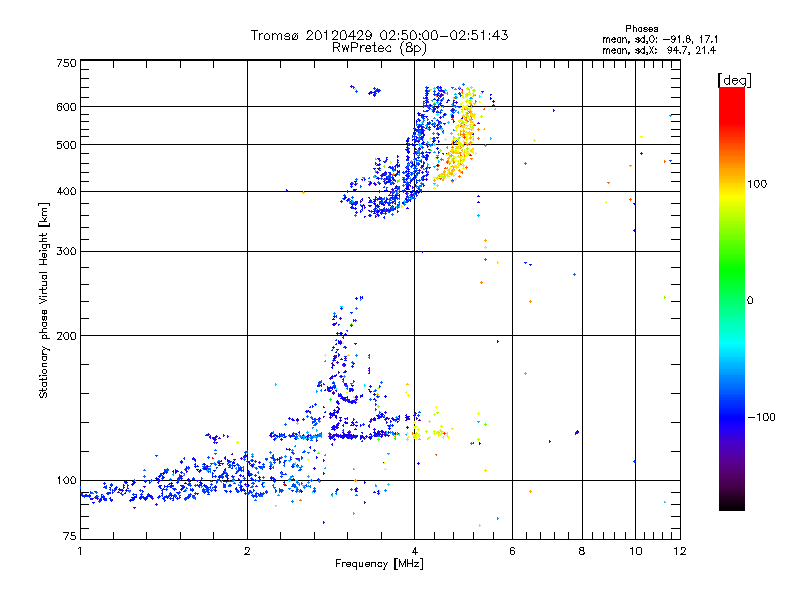The height and width of the screenshot is (600, 800).
Task: Click the '[deg]' colorbar unit label
Action: click(x=734, y=80)
